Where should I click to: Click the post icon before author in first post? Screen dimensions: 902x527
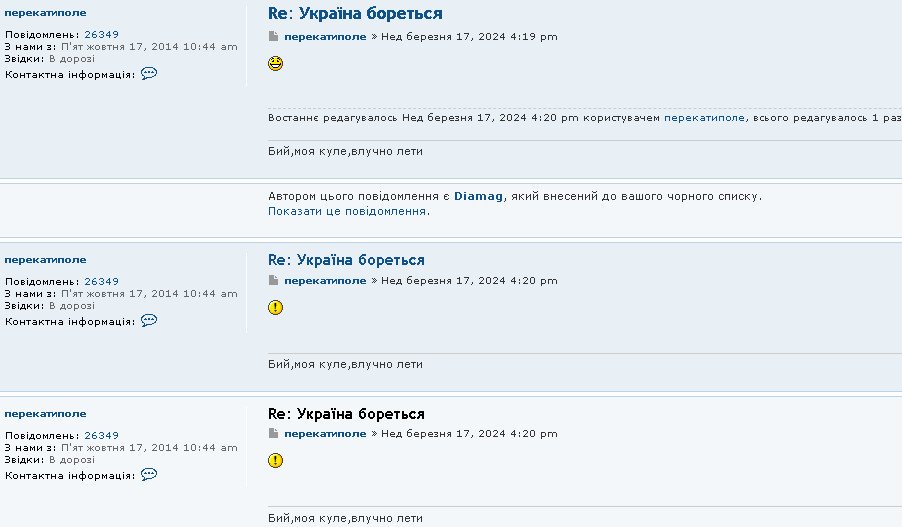pyautogui.click(x=274, y=37)
